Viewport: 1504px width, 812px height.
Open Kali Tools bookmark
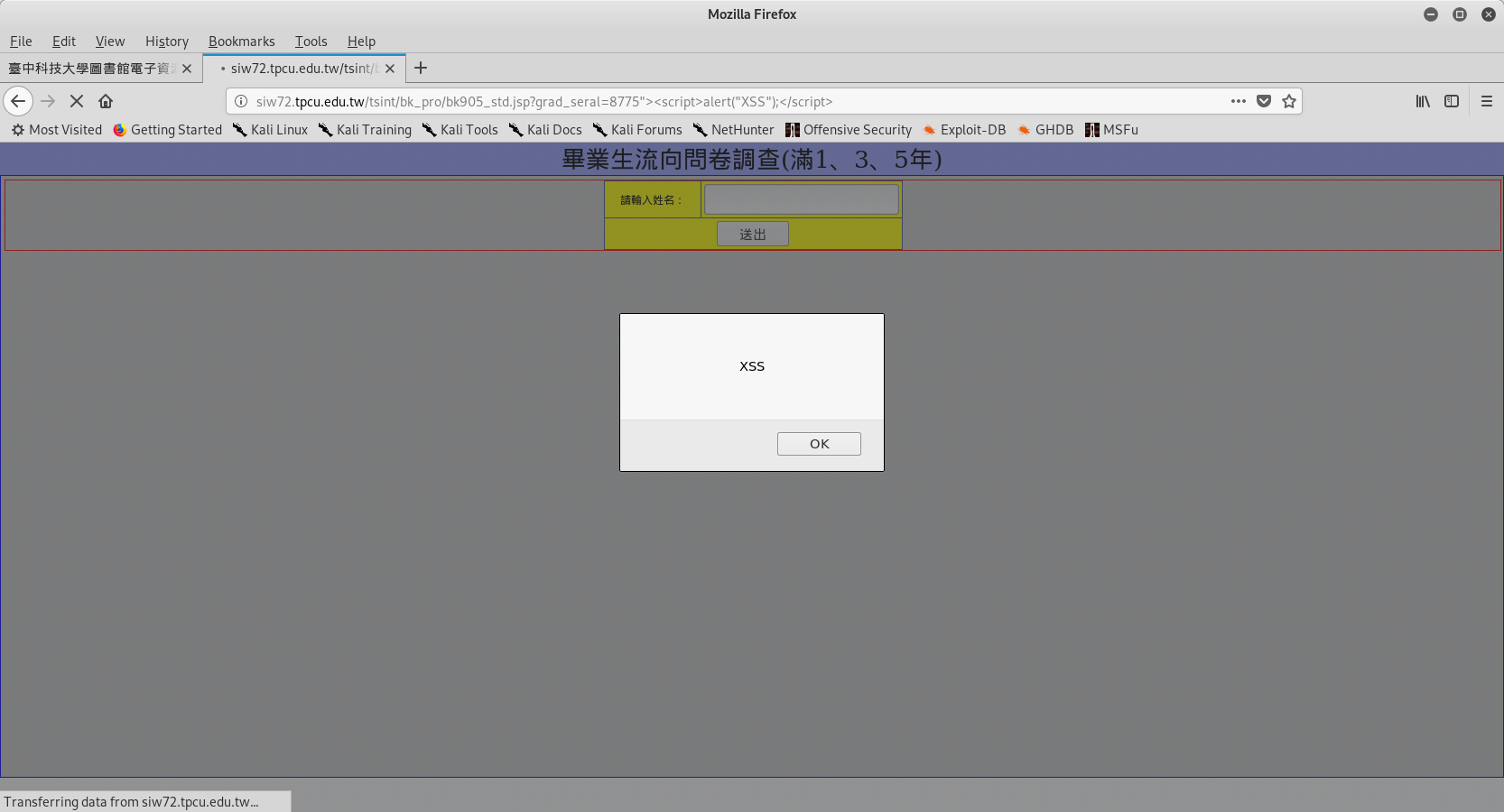pyautogui.click(x=460, y=130)
